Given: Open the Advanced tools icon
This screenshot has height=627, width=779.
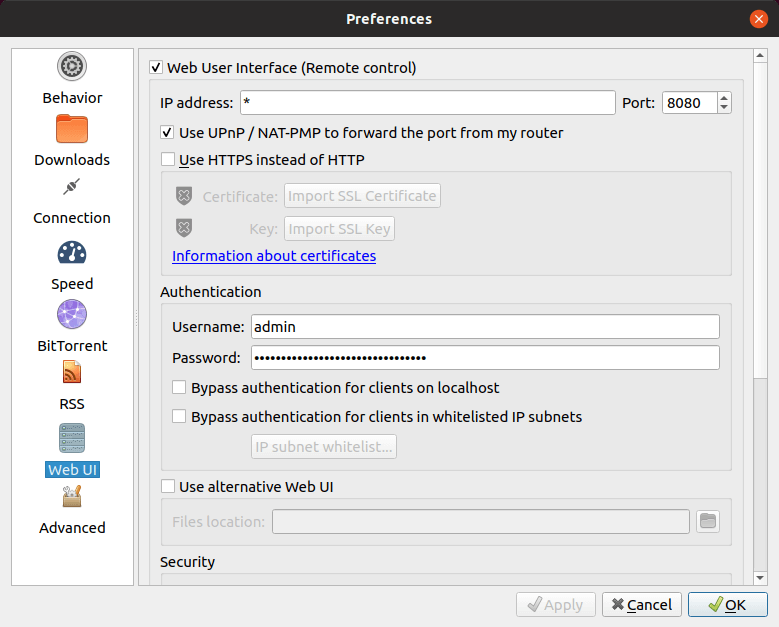Looking at the screenshot, I should click(x=72, y=497).
